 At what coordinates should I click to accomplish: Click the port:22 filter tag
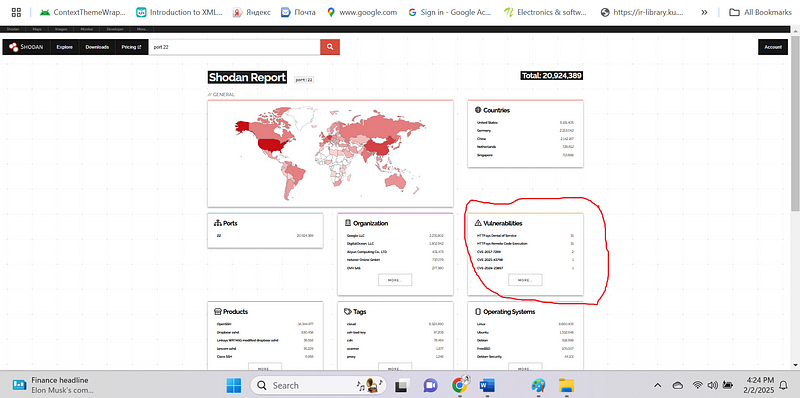304,80
